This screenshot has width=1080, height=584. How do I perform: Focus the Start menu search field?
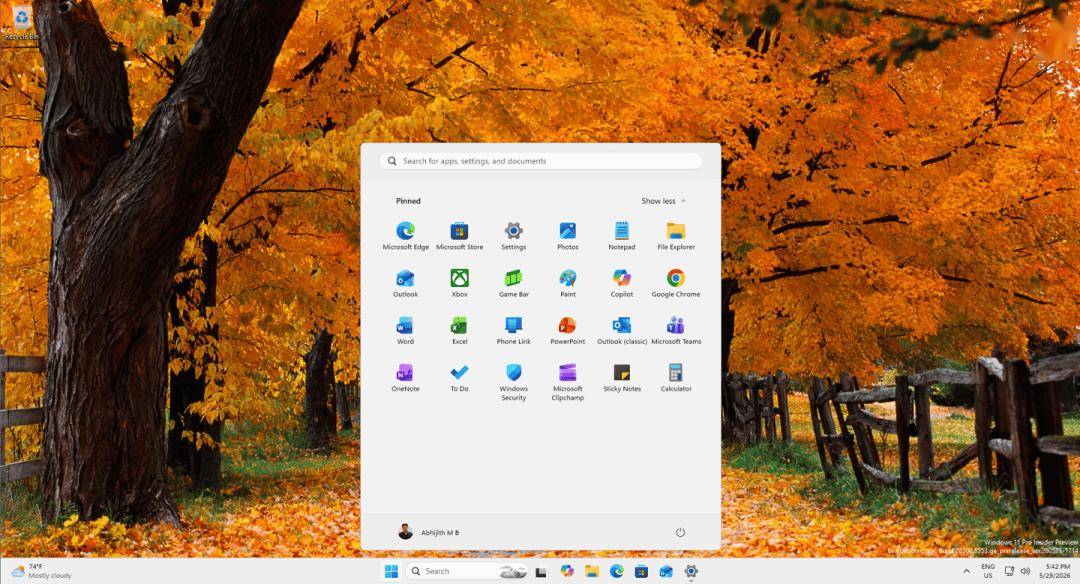click(x=541, y=161)
